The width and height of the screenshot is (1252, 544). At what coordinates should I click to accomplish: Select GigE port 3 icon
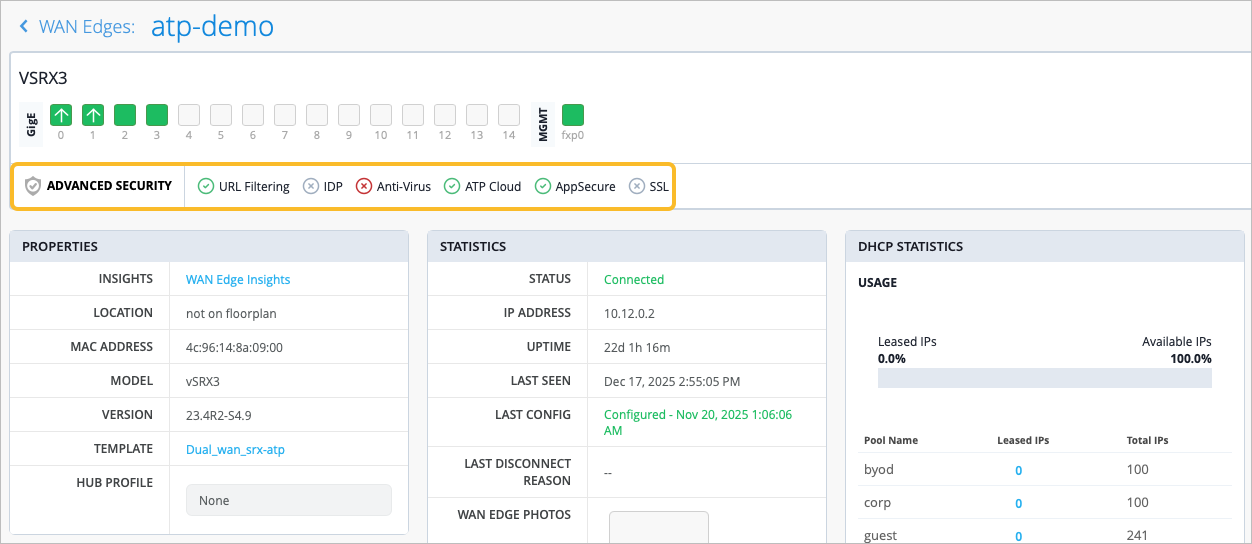tap(157, 115)
